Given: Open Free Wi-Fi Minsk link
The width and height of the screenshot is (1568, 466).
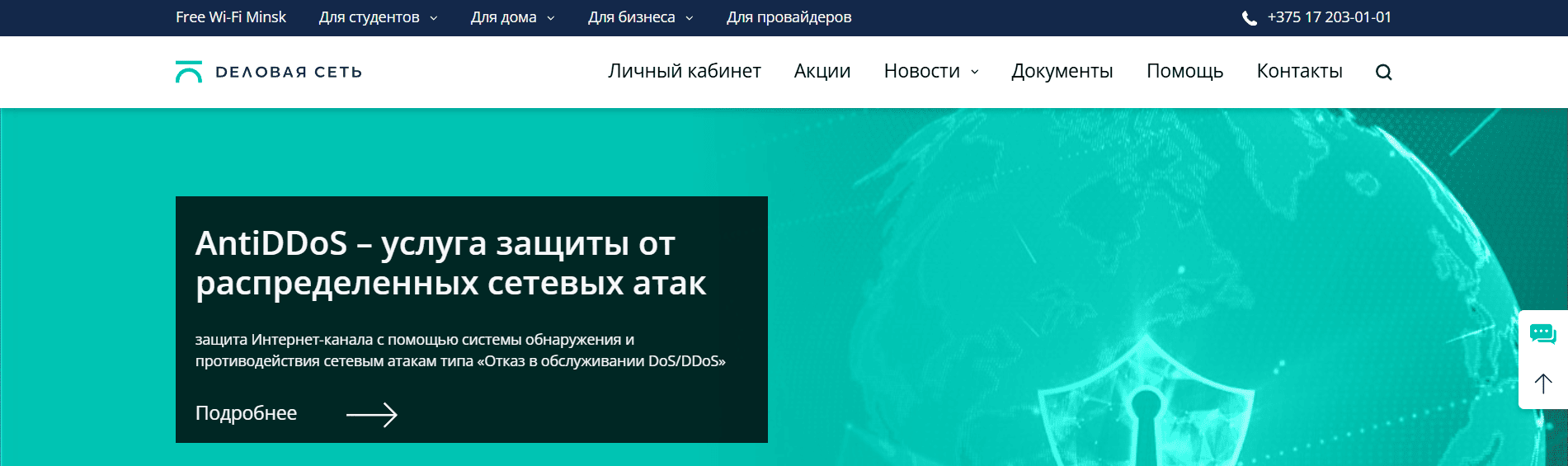Looking at the screenshot, I should pyautogui.click(x=231, y=17).
